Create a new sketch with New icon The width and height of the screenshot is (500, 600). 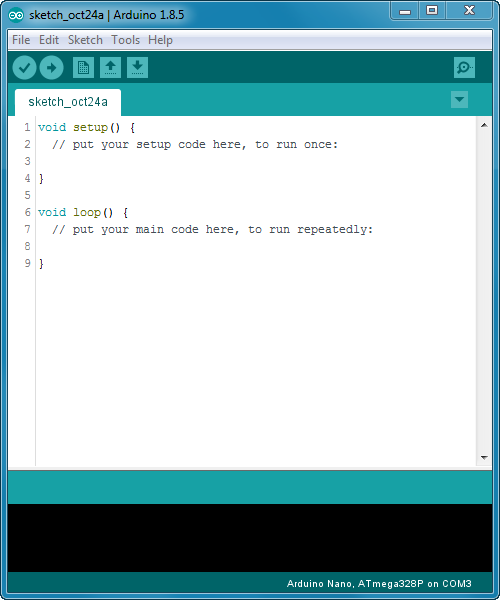[x=83, y=68]
